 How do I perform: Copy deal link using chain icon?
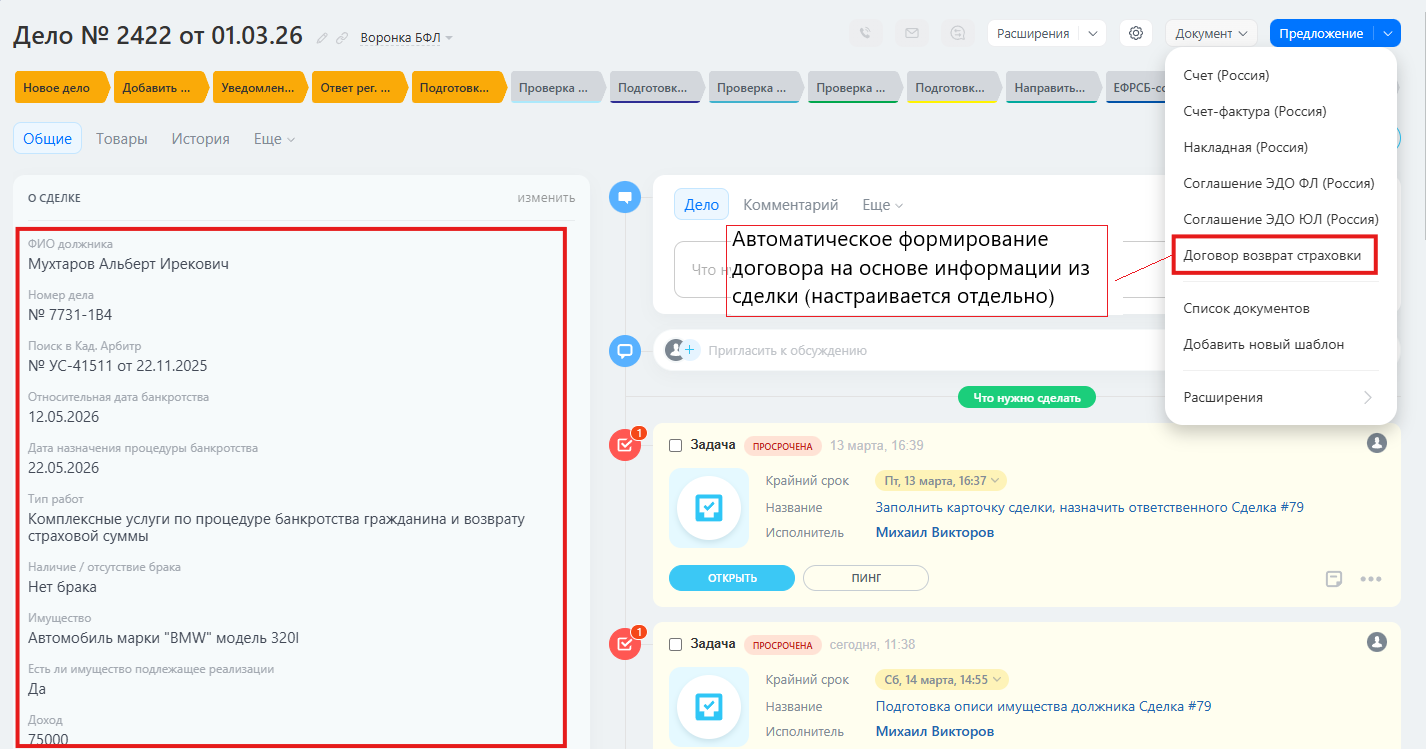pos(342,38)
